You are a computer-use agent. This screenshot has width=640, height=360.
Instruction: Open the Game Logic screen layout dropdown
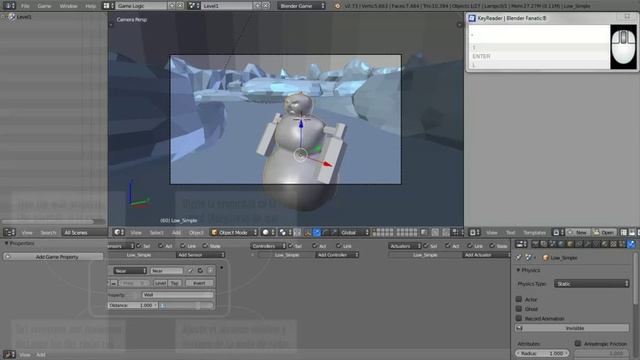(141, 6)
